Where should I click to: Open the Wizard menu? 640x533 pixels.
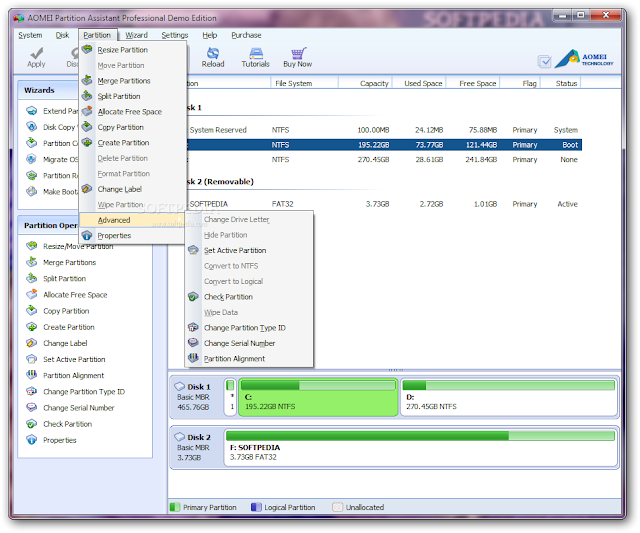[x=136, y=35]
